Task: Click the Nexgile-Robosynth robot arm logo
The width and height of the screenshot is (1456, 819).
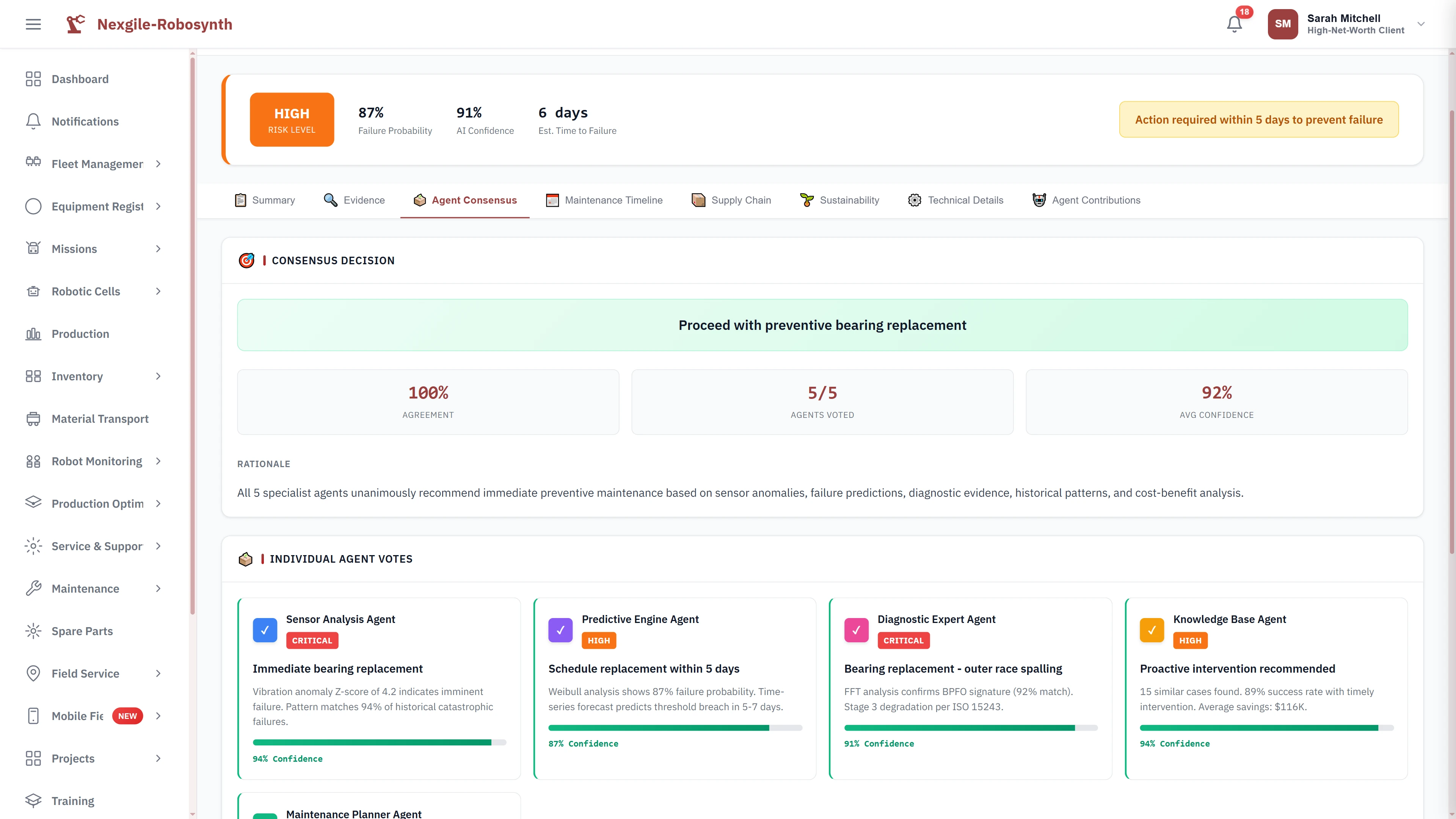Action: (75, 24)
